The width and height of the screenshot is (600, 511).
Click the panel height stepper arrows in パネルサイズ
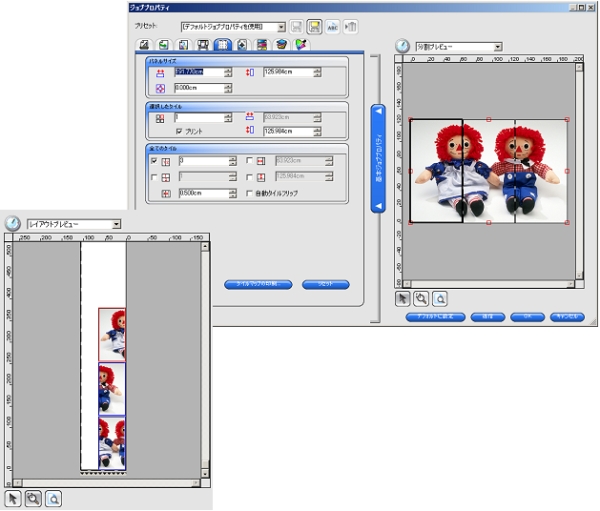(317, 72)
